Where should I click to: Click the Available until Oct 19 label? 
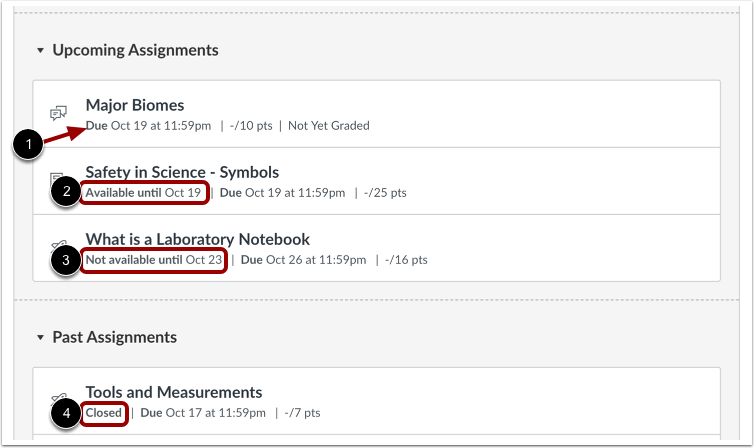(x=144, y=192)
